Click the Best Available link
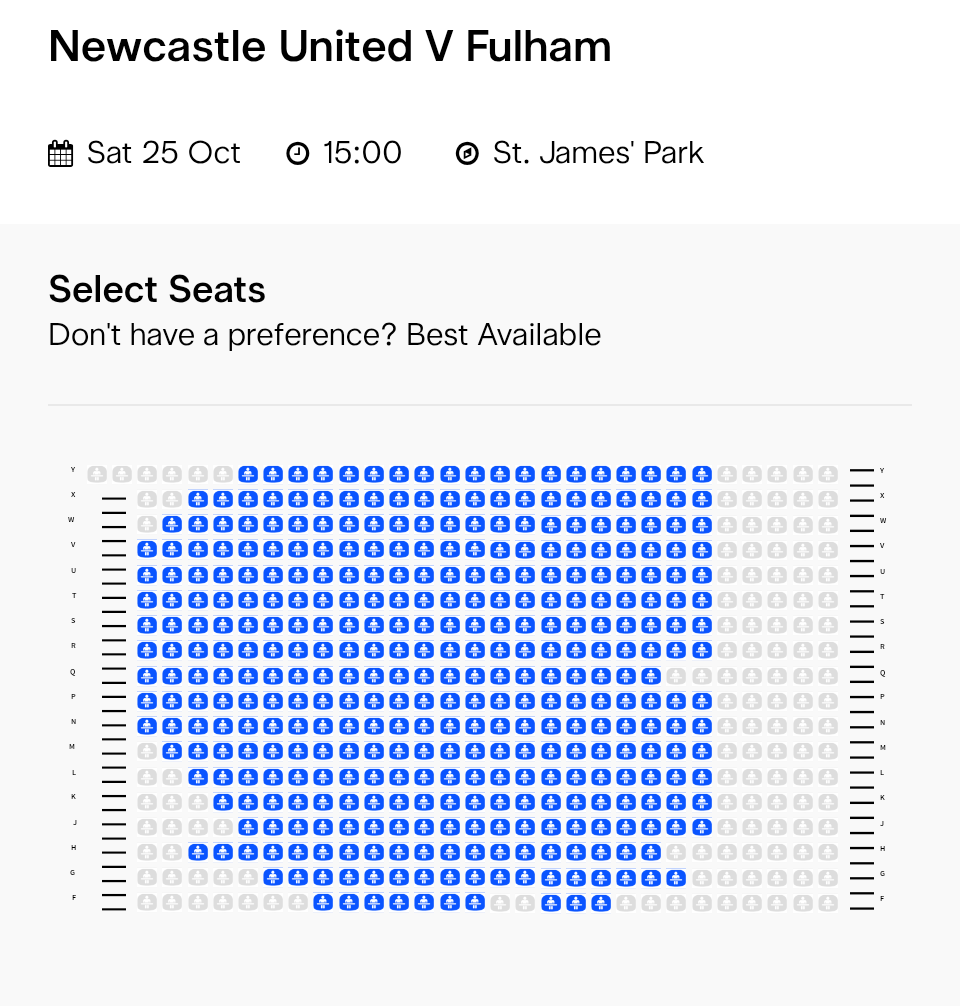This screenshot has height=1006, width=960. (x=504, y=335)
